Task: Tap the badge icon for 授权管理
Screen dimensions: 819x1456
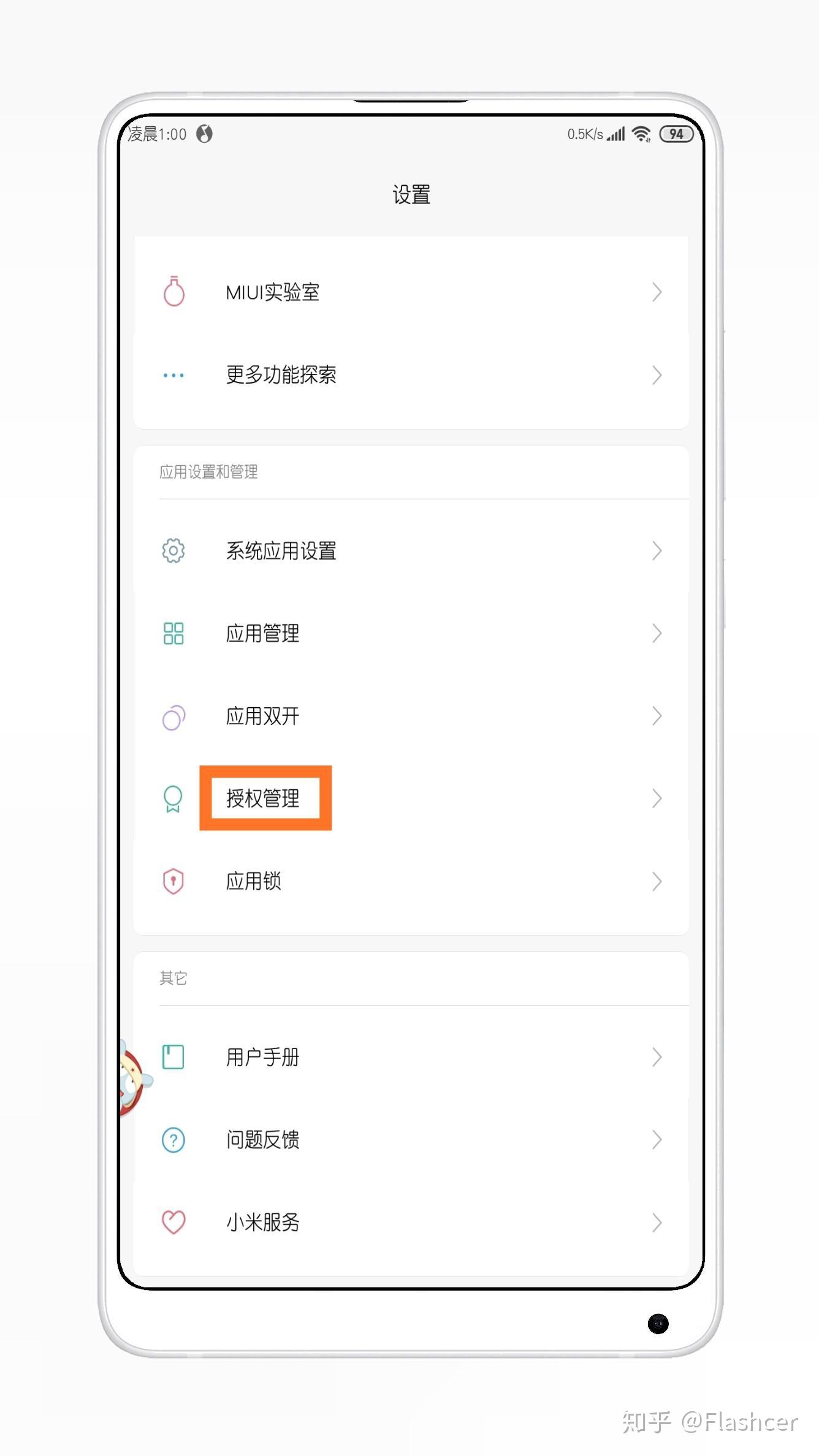Action: click(173, 798)
